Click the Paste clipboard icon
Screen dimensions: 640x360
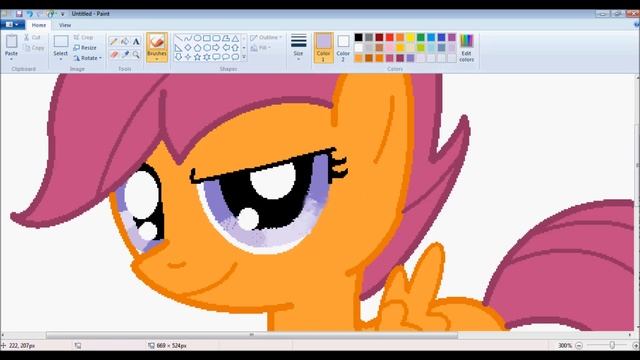[x=11, y=41]
